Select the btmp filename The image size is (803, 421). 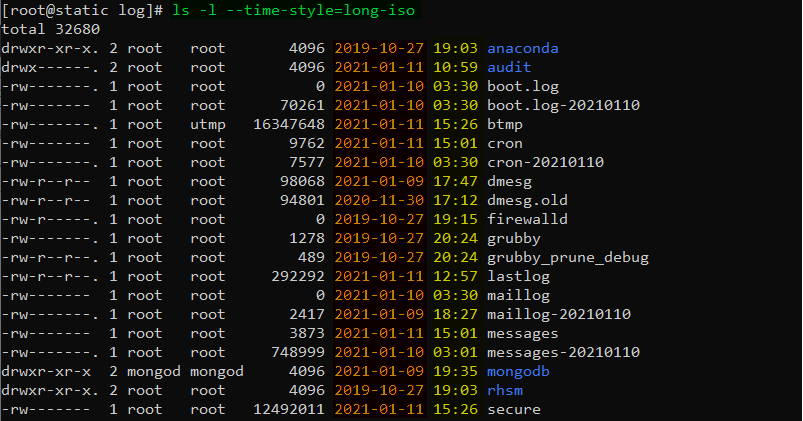pyautogui.click(x=505, y=125)
